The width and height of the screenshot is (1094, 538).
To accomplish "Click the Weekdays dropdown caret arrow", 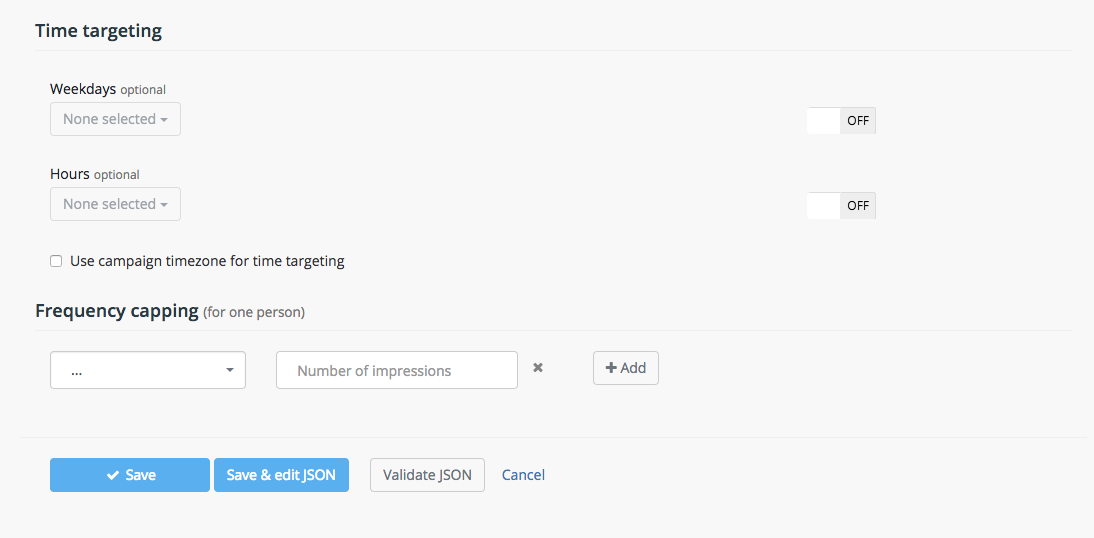I will tap(164, 120).
